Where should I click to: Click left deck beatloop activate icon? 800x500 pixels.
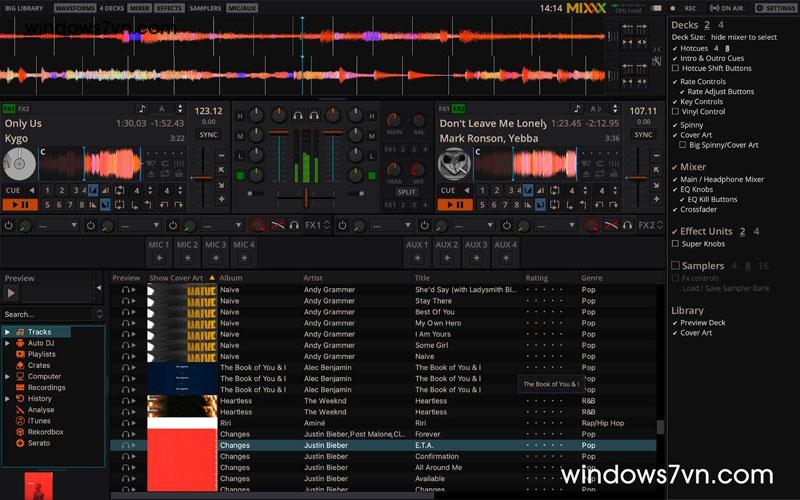coord(119,190)
